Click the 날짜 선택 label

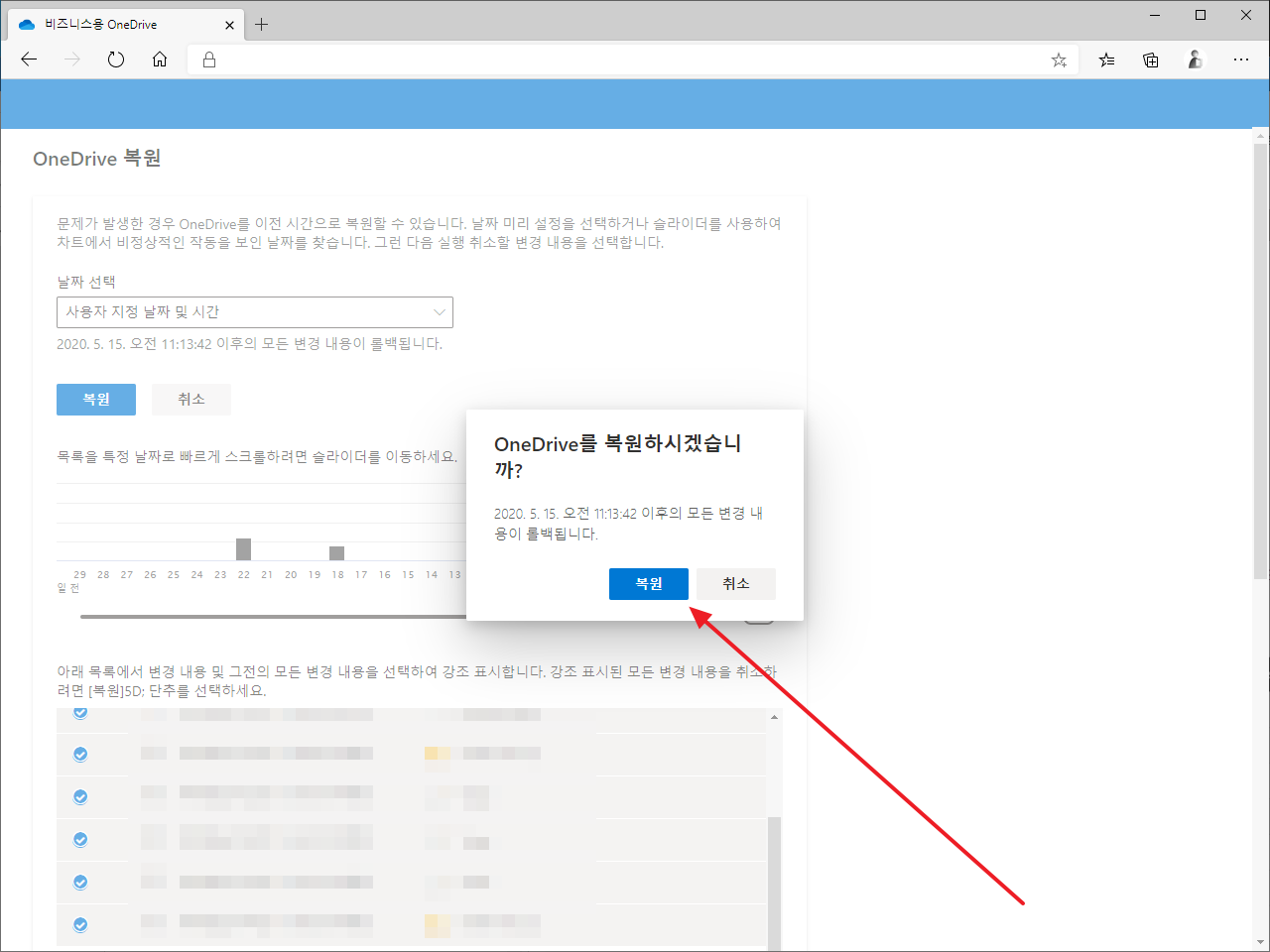[86, 283]
